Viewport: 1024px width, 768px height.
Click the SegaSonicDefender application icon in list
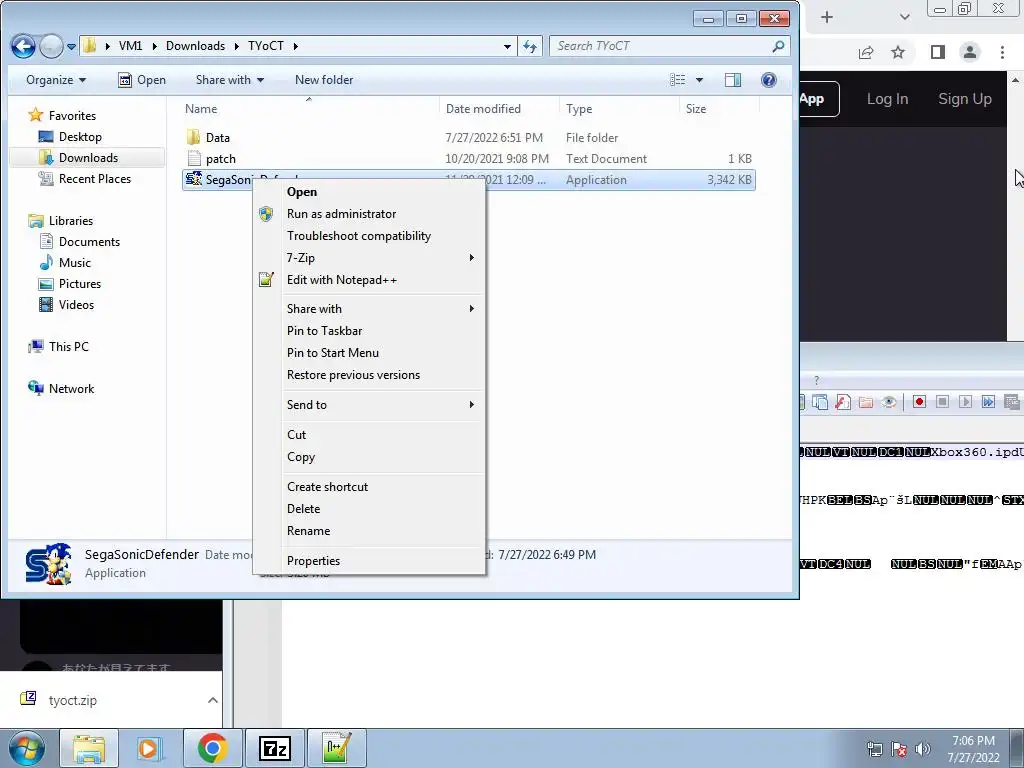click(193, 179)
